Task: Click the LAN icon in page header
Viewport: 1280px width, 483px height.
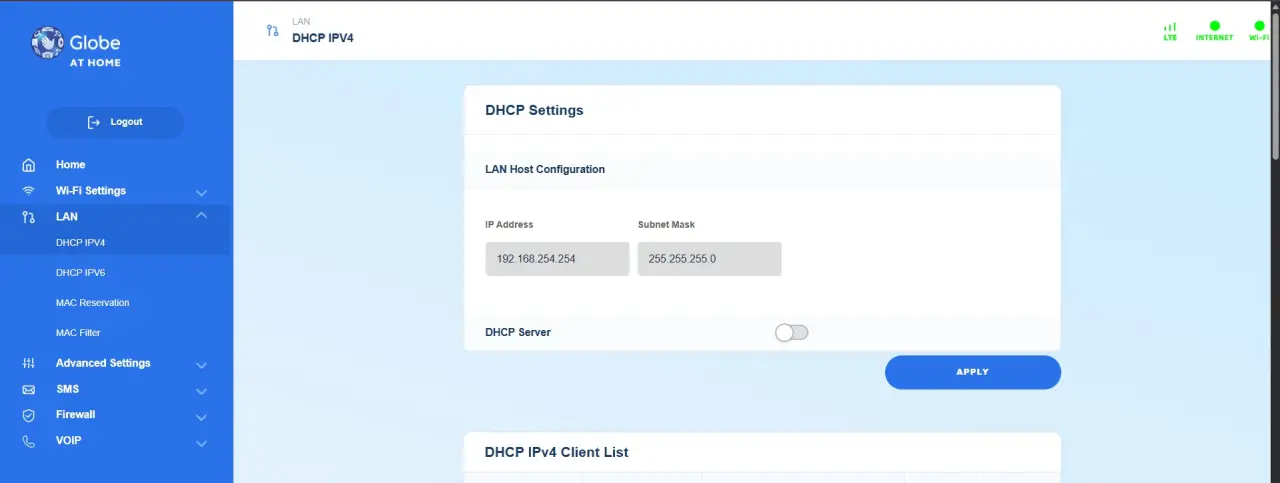Action: [273, 31]
